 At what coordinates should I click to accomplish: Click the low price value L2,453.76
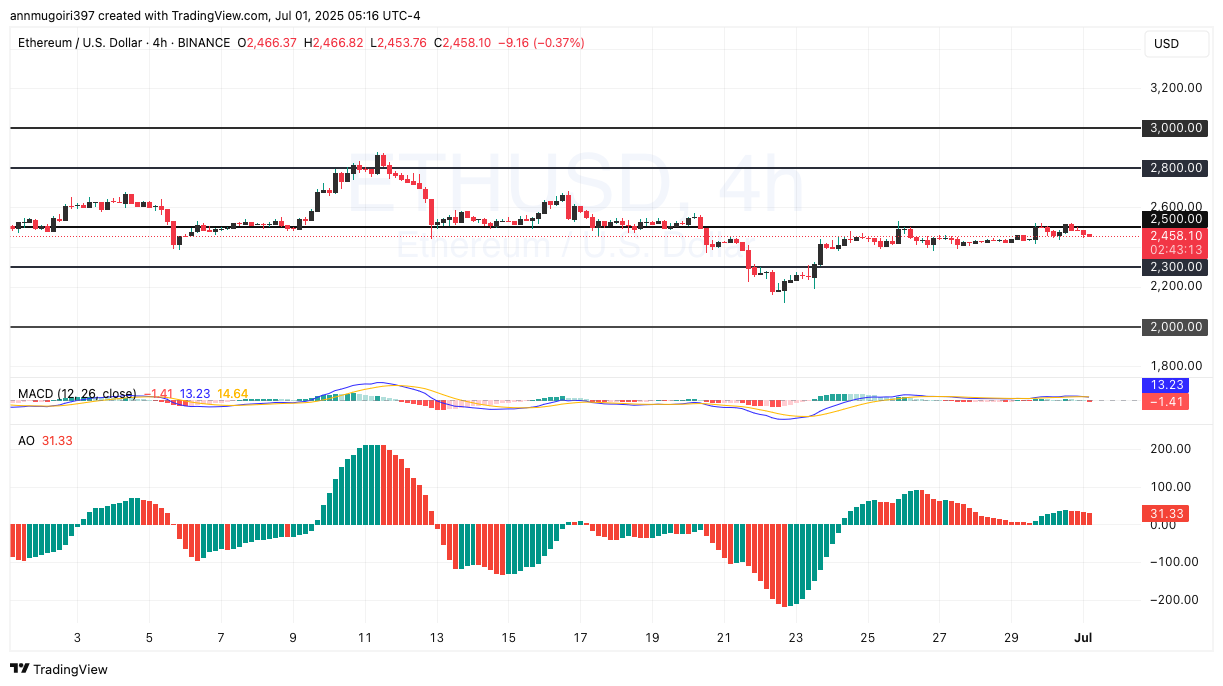(398, 43)
